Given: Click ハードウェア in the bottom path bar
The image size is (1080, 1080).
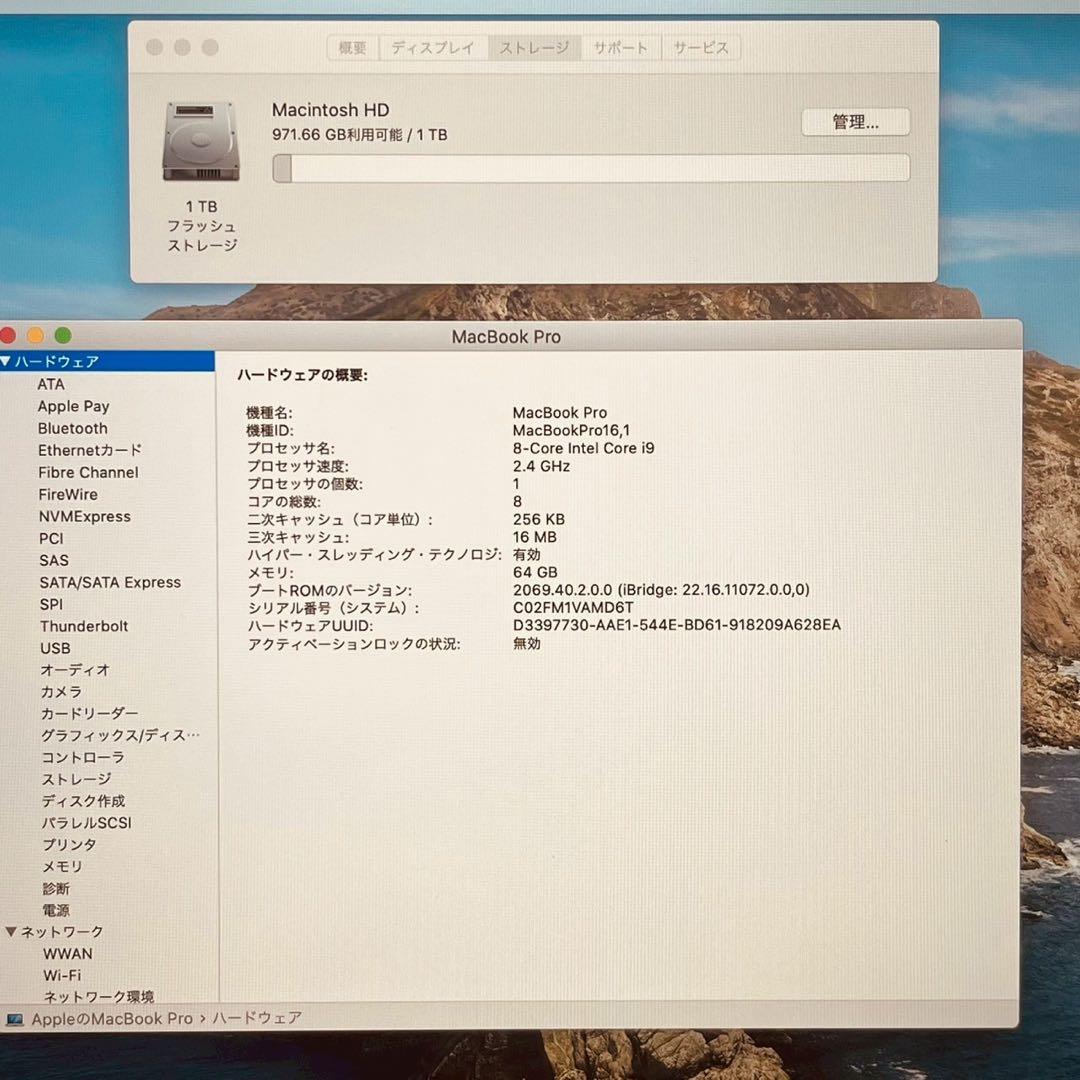Looking at the screenshot, I should pyautogui.click(x=258, y=1018).
